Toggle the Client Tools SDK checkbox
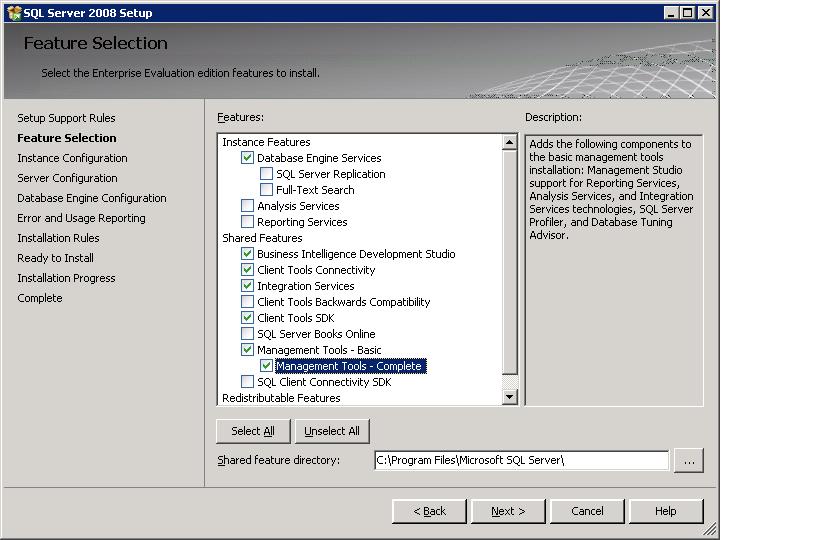Viewport: 840px width, 540px height. 247,318
